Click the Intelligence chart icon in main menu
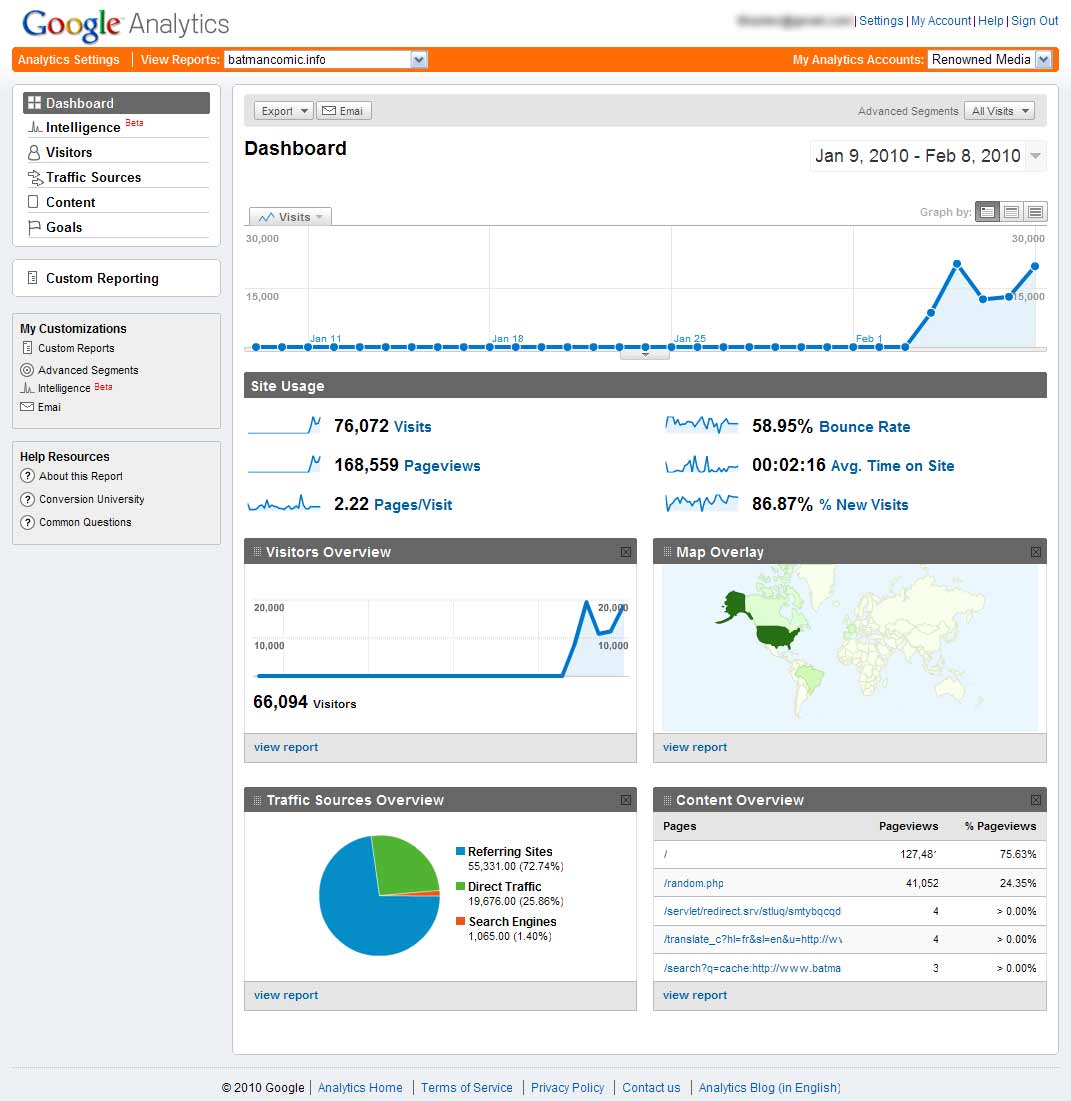Viewport: 1071px width, 1101px height. 34,127
